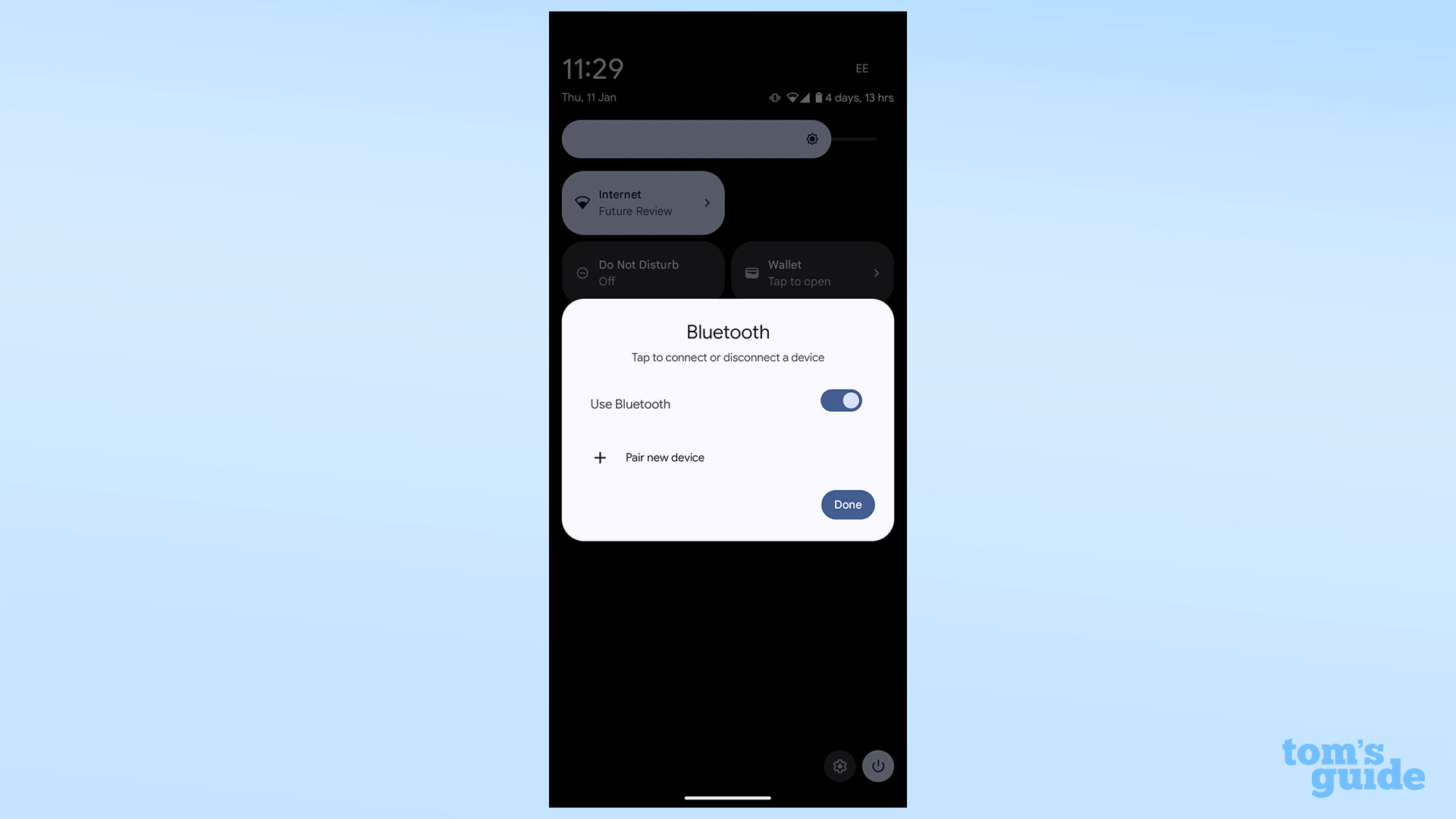The image size is (1456, 819).
Task: Tap Pair new device option
Action: pyautogui.click(x=665, y=457)
